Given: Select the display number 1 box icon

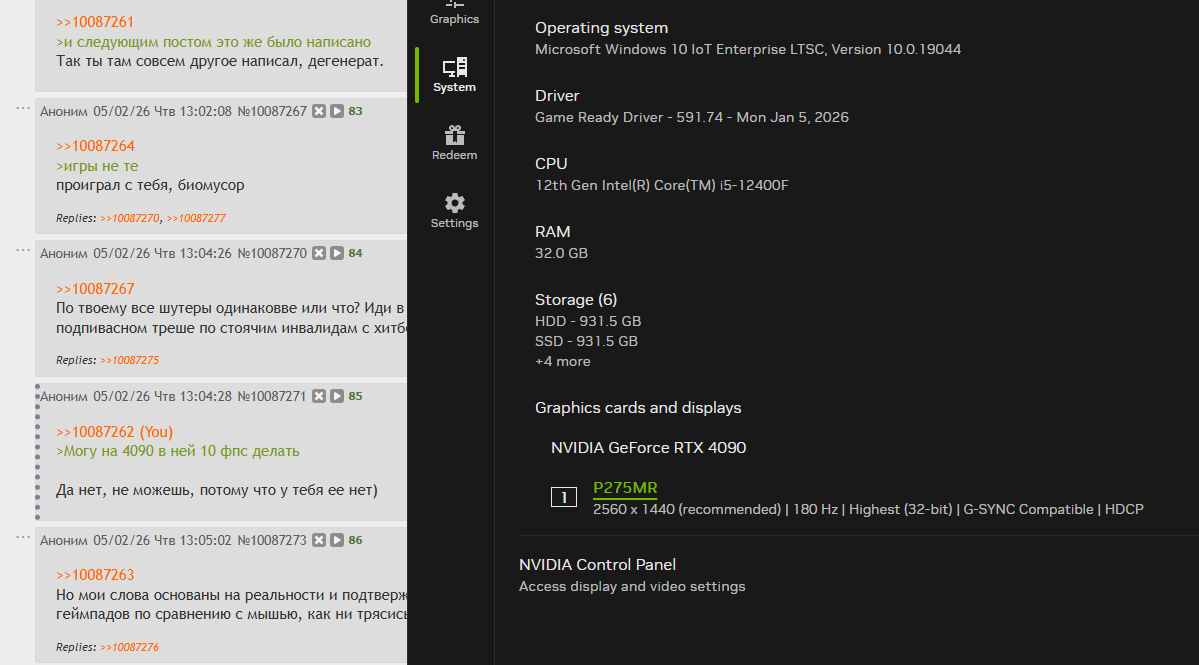Looking at the screenshot, I should click(564, 497).
